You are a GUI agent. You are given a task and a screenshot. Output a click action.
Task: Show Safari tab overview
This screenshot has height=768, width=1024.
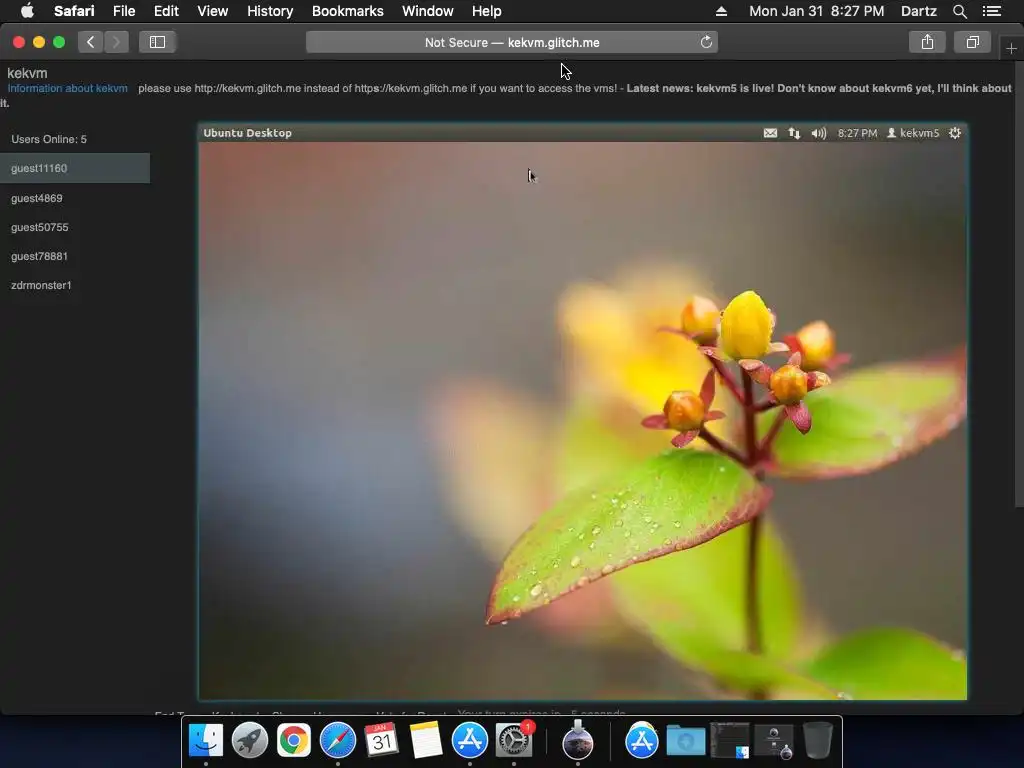pos(972,42)
